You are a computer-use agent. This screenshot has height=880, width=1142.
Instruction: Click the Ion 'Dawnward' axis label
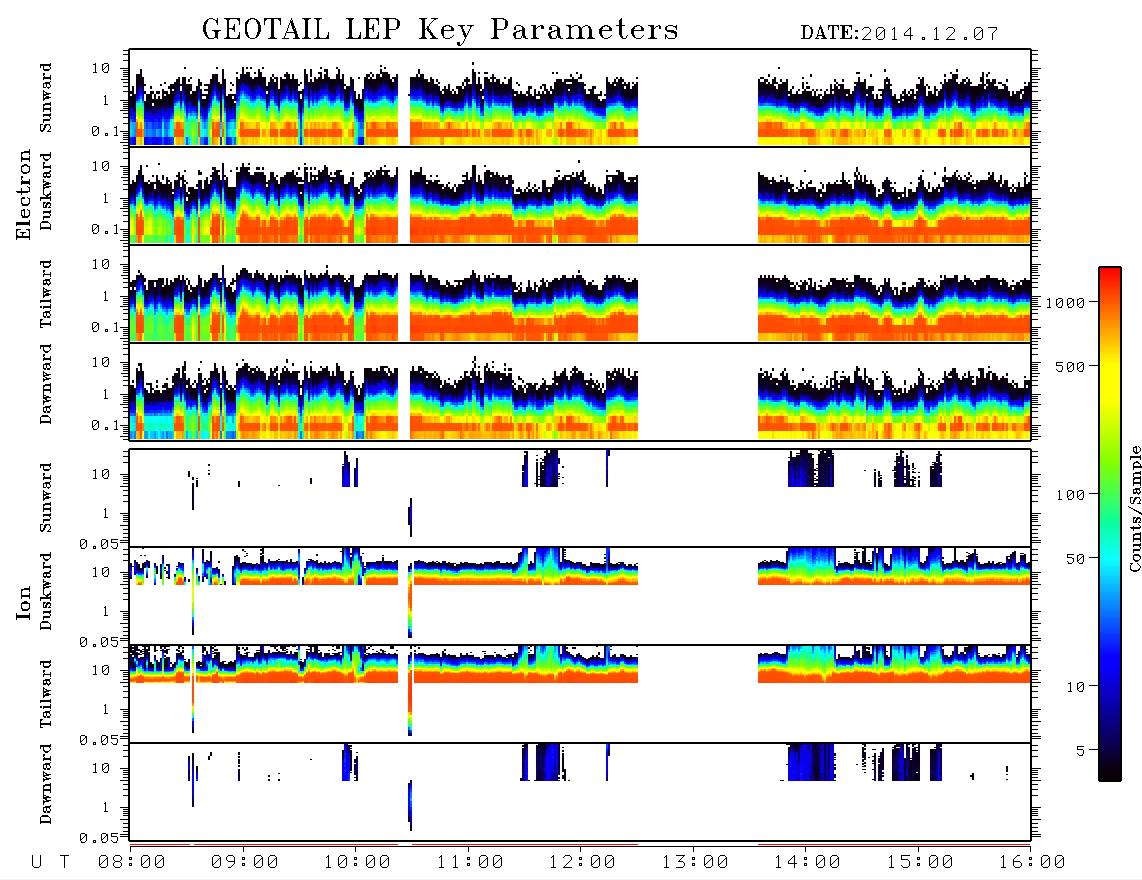click(x=46, y=784)
